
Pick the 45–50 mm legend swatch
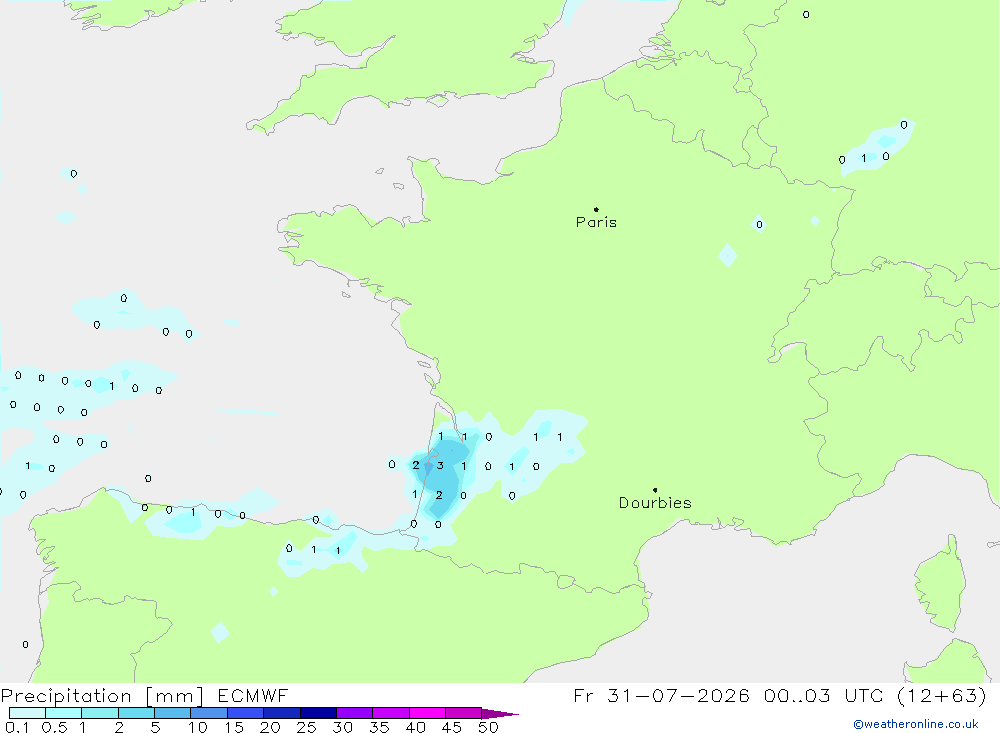464,713
